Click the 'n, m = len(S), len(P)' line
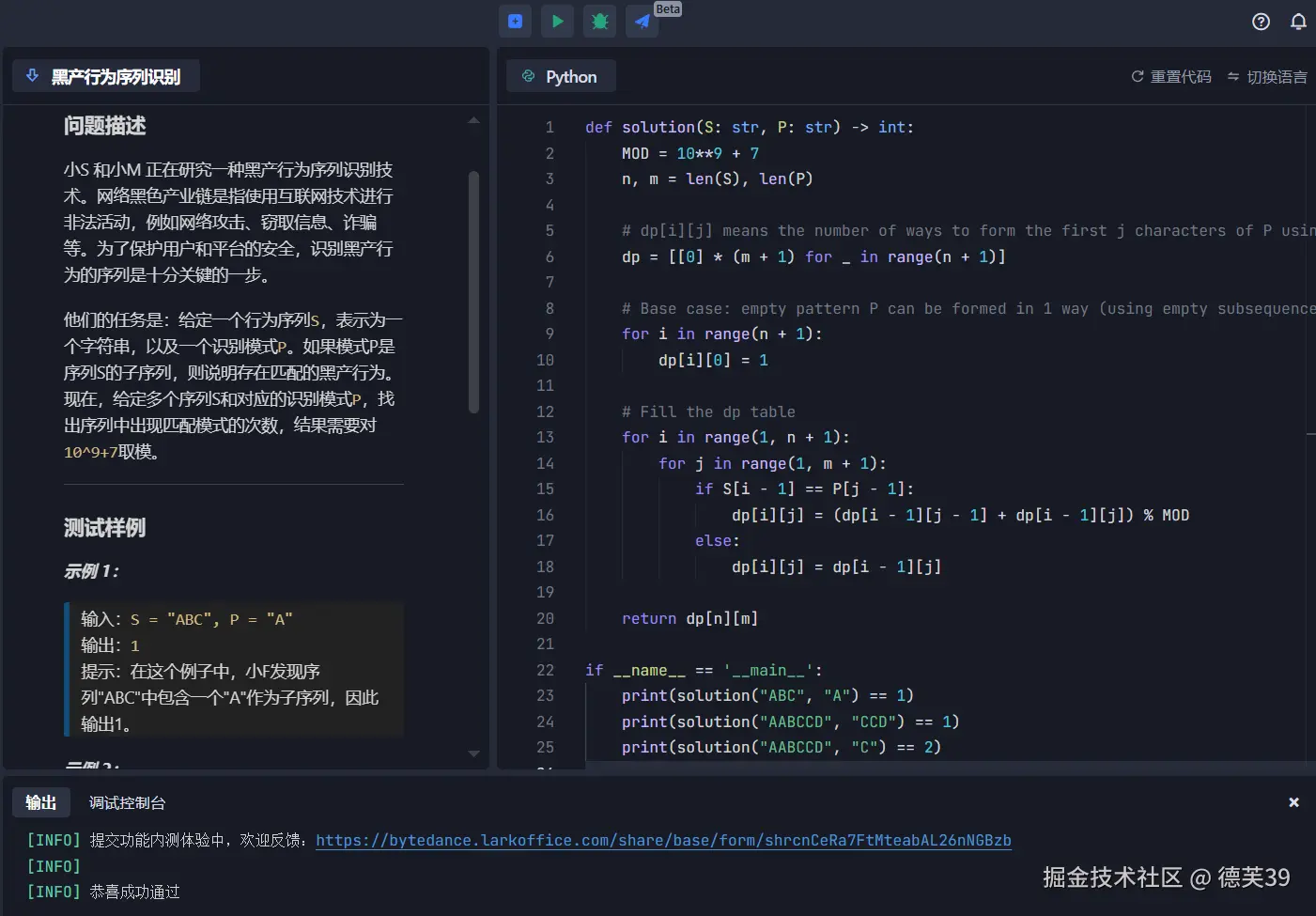 pyautogui.click(x=718, y=179)
